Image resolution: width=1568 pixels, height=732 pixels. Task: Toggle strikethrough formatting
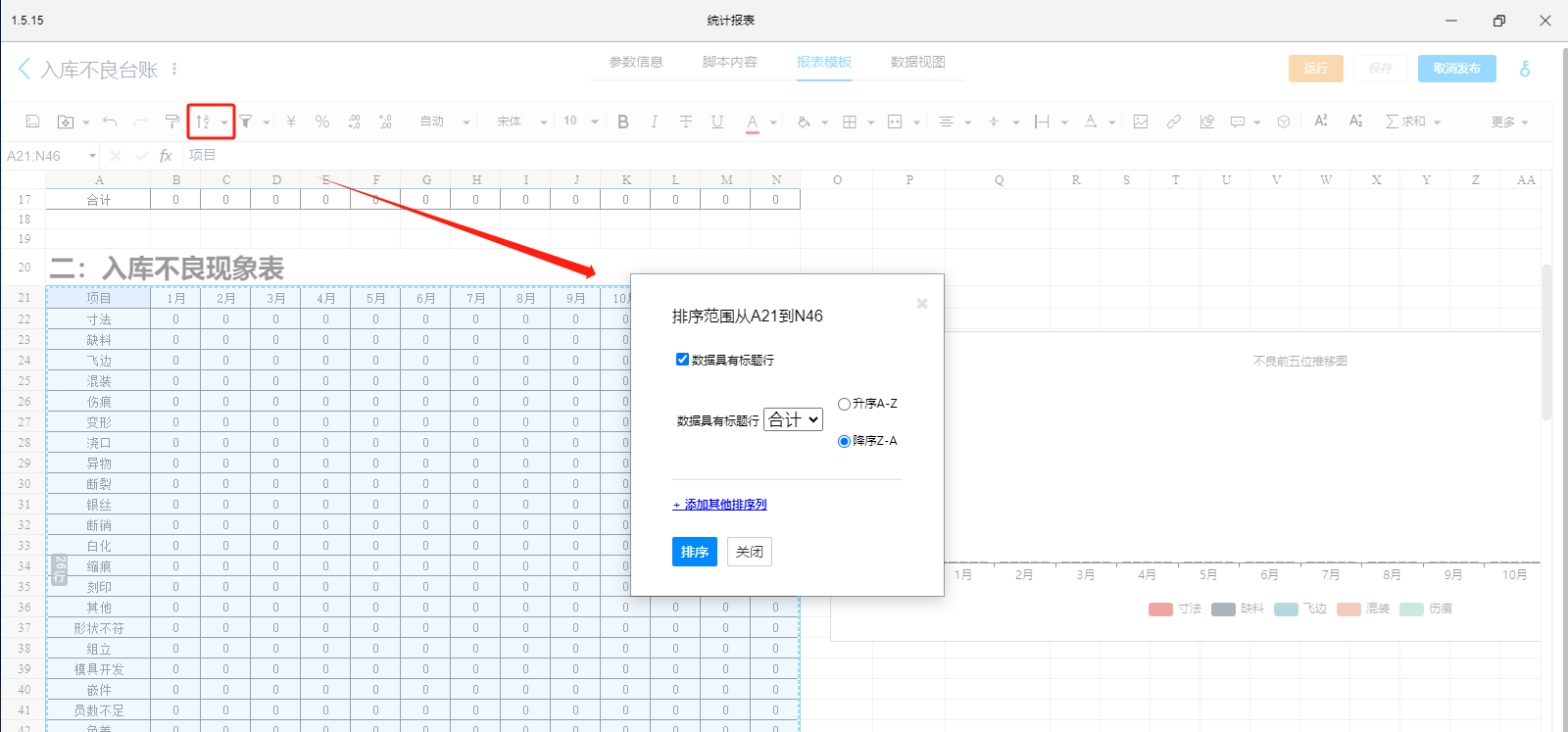(x=686, y=122)
